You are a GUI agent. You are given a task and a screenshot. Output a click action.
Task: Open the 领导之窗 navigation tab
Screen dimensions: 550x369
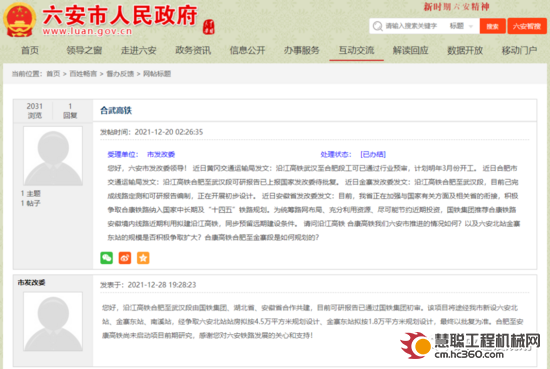coord(84,51)
